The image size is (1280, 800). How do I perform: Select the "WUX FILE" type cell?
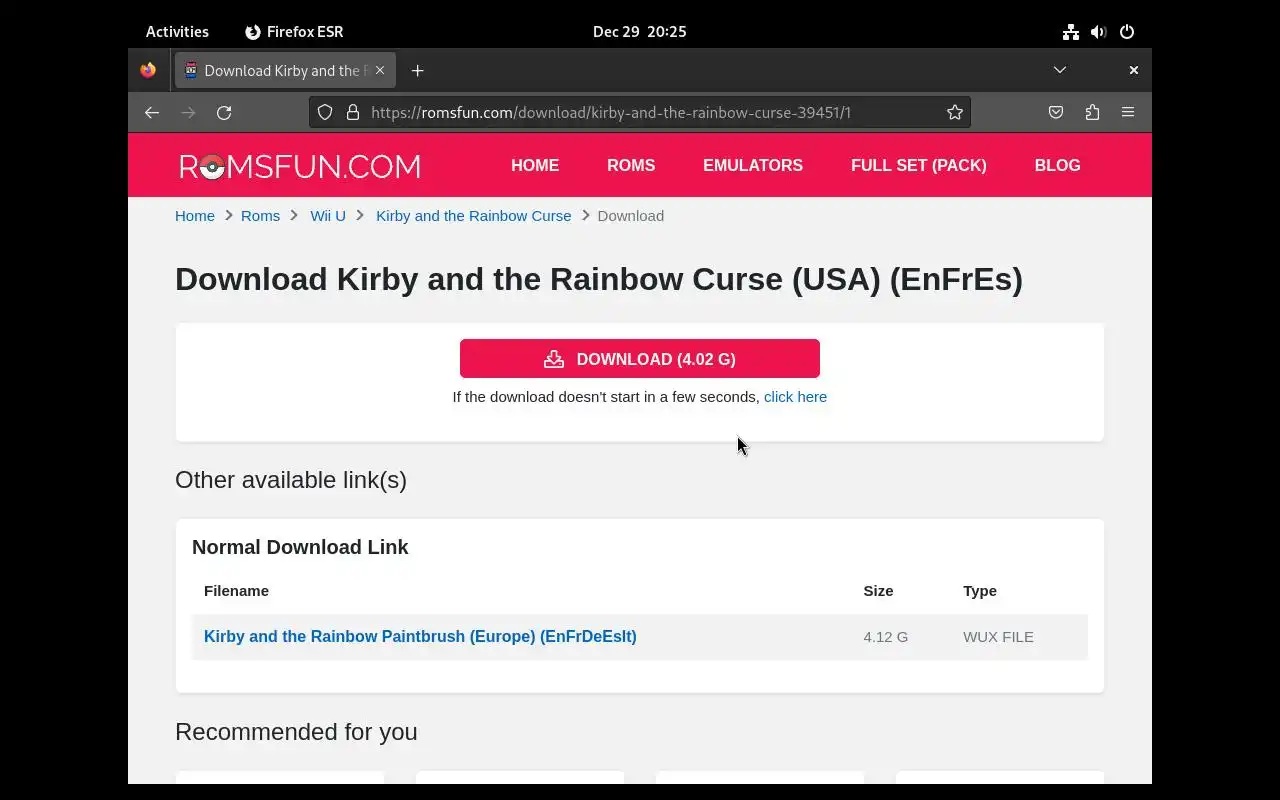pos(998,637)
